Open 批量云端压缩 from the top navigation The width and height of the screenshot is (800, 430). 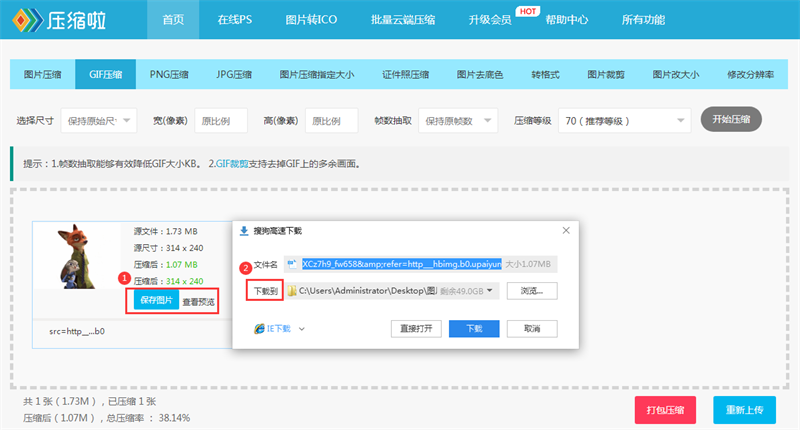(403, 20)
